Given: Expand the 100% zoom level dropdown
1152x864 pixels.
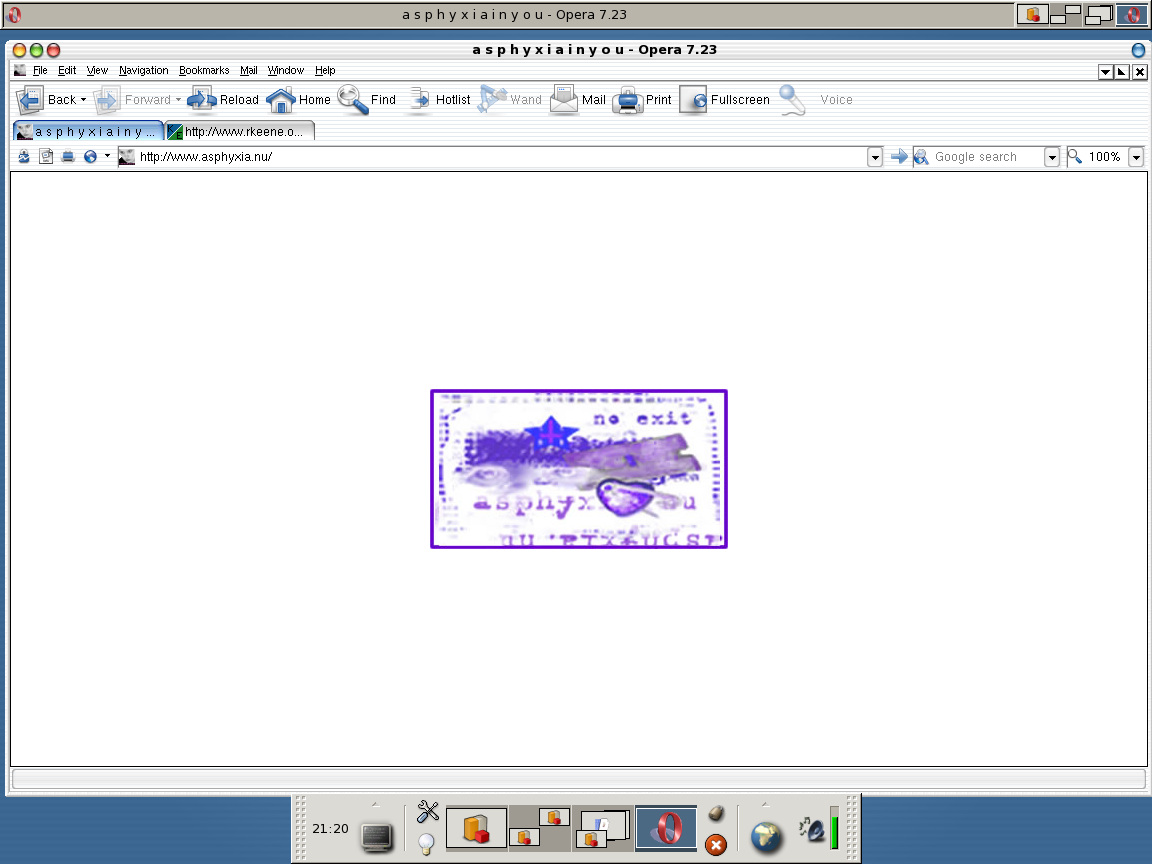Looking at the screenshot, I should tap(1136, 157).
